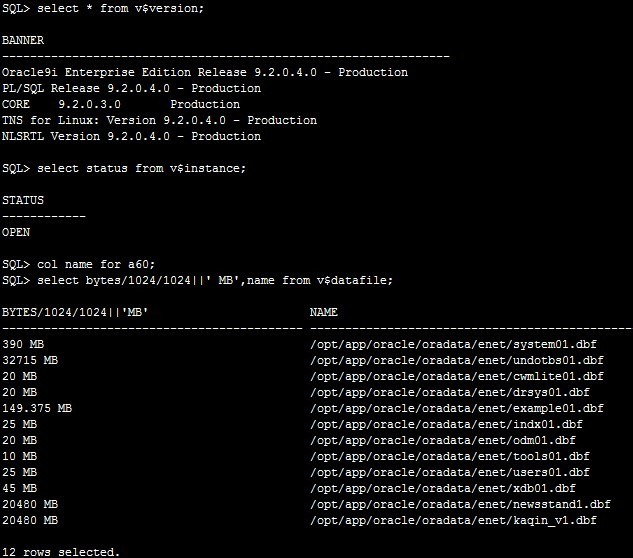Click the CORE 9.2.0.3.0 Production line
633x558 pixels.
tap(121, 104)
